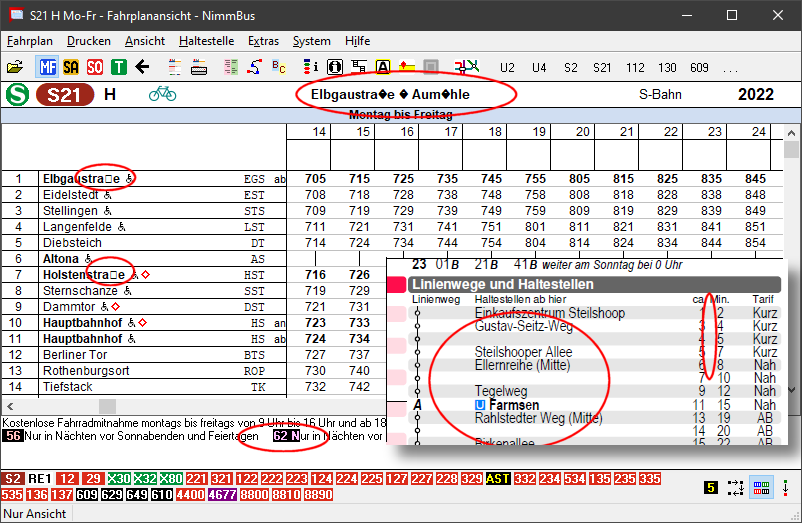Open the Haltestelle menu
The image size is (802, 523).
click(206, 41)
